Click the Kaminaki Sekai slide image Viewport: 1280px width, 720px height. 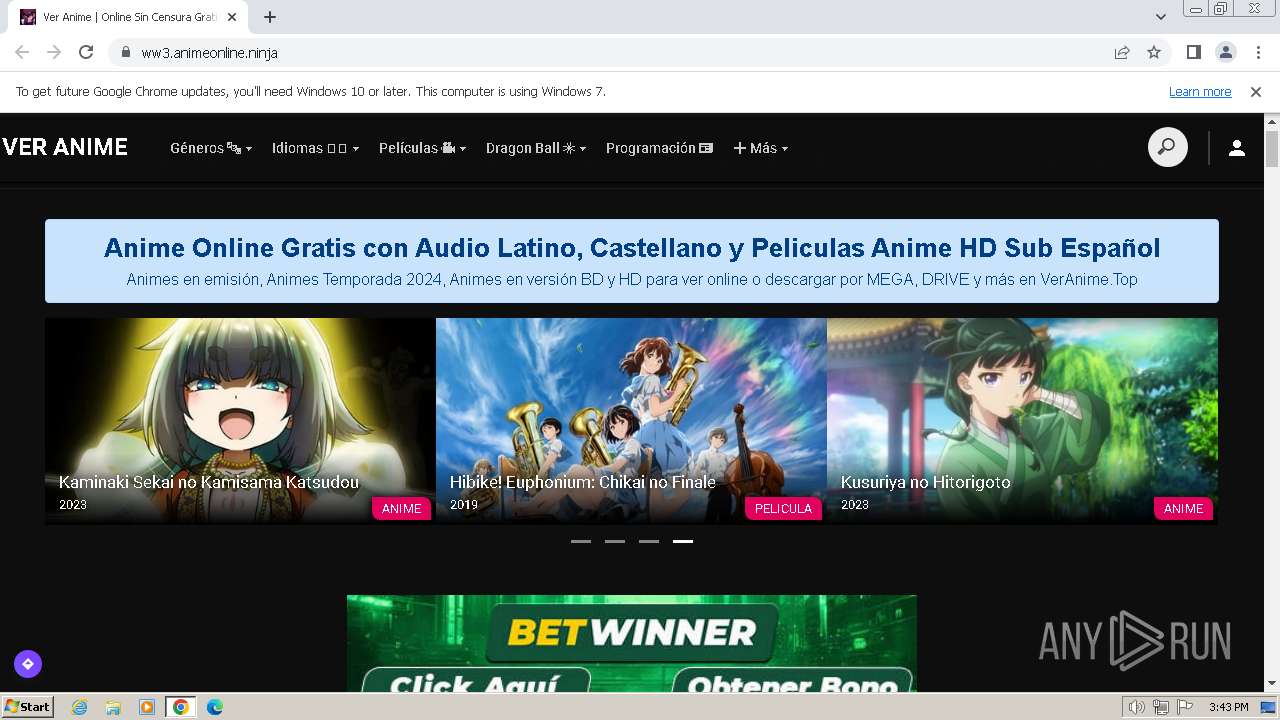click(x=240, y=421)
